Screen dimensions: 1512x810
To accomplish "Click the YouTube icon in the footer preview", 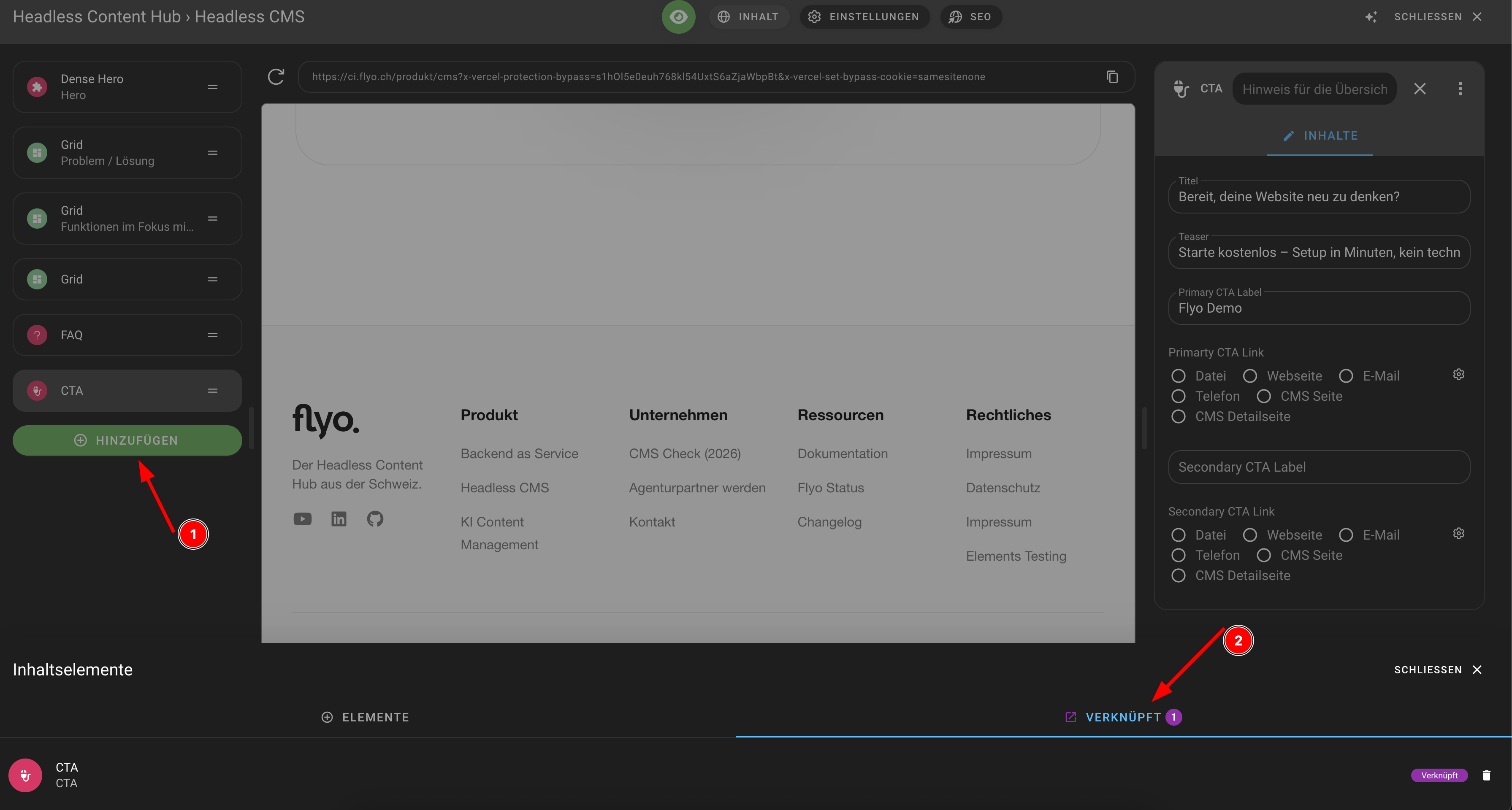I will click(302, 518).
